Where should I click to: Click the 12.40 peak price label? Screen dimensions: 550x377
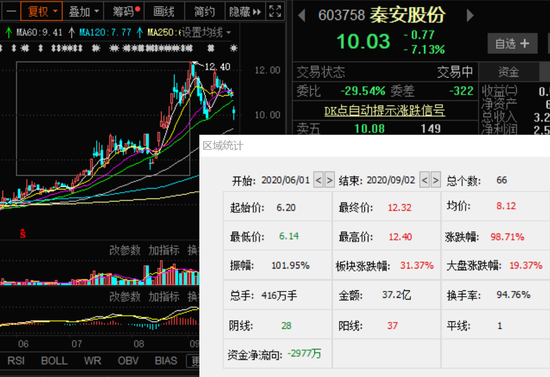tap(217, 66)
